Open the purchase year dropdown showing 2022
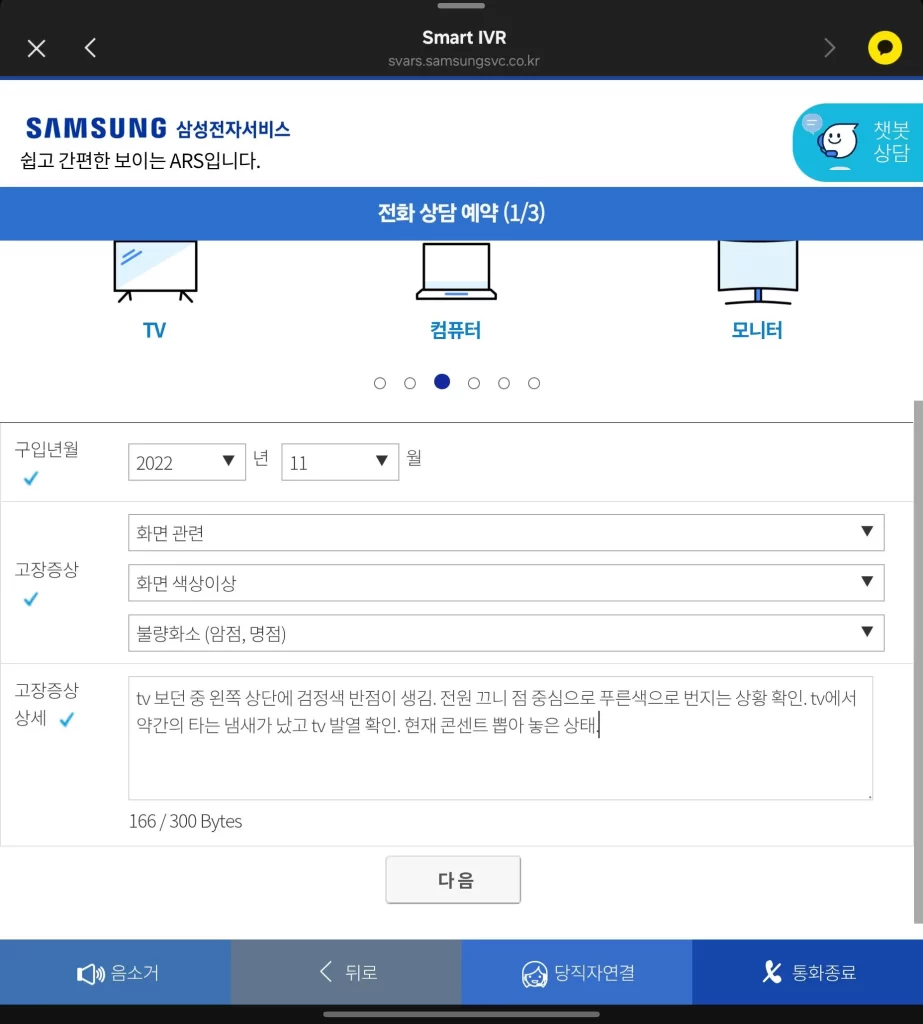This screenshot has height=1024, width=923. pyautogui.click(x=186, y=461)
